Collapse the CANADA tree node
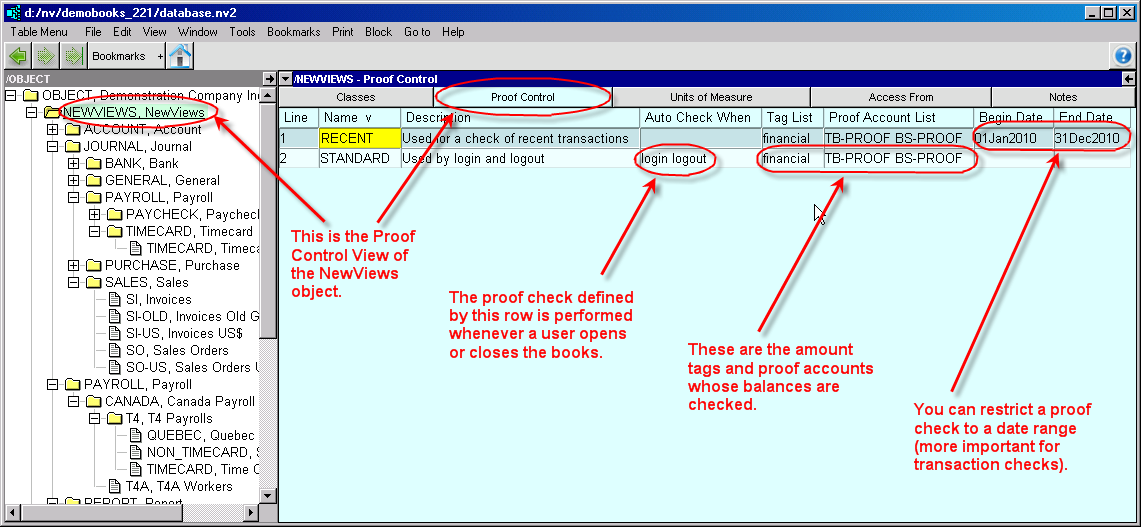Image resolution: width=1141 pixels, height=527 pixels. coord(73,401)
